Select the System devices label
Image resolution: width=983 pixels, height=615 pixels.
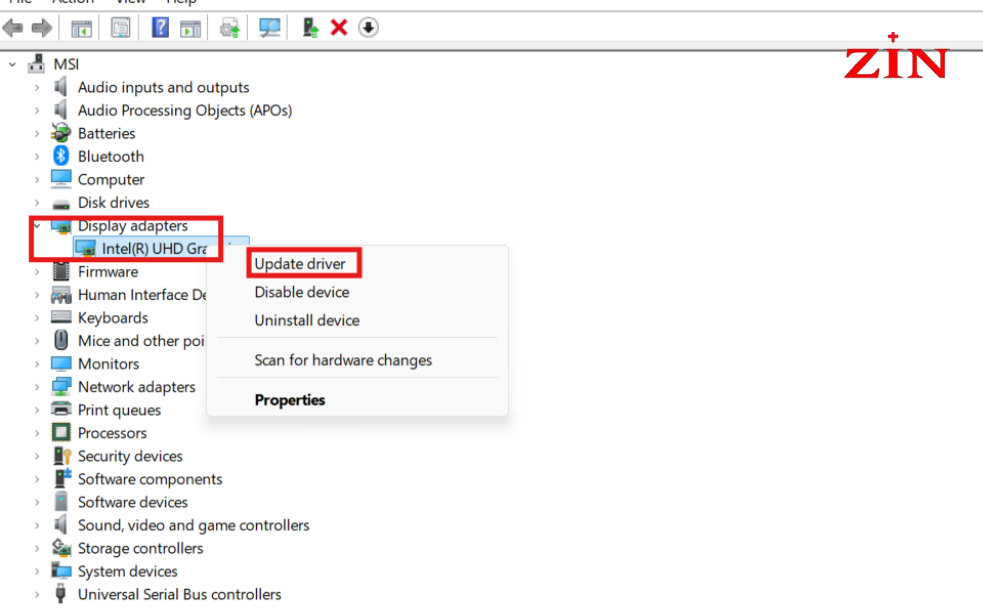click(x=127, y=572)
